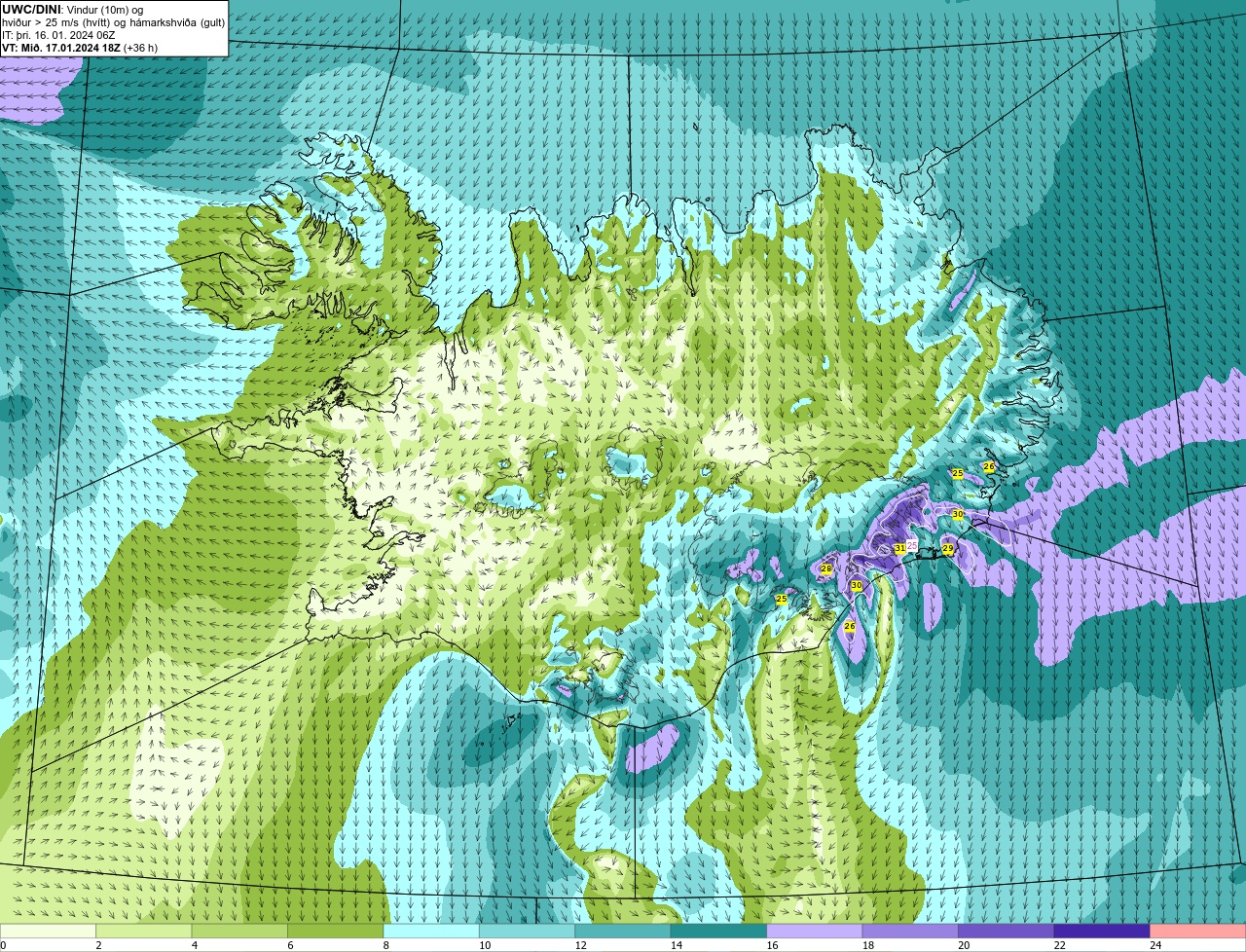Click the 8–10 m/s light cyan swatch
The height and width of the screenshot is (952, 1246).
(432, 931)
